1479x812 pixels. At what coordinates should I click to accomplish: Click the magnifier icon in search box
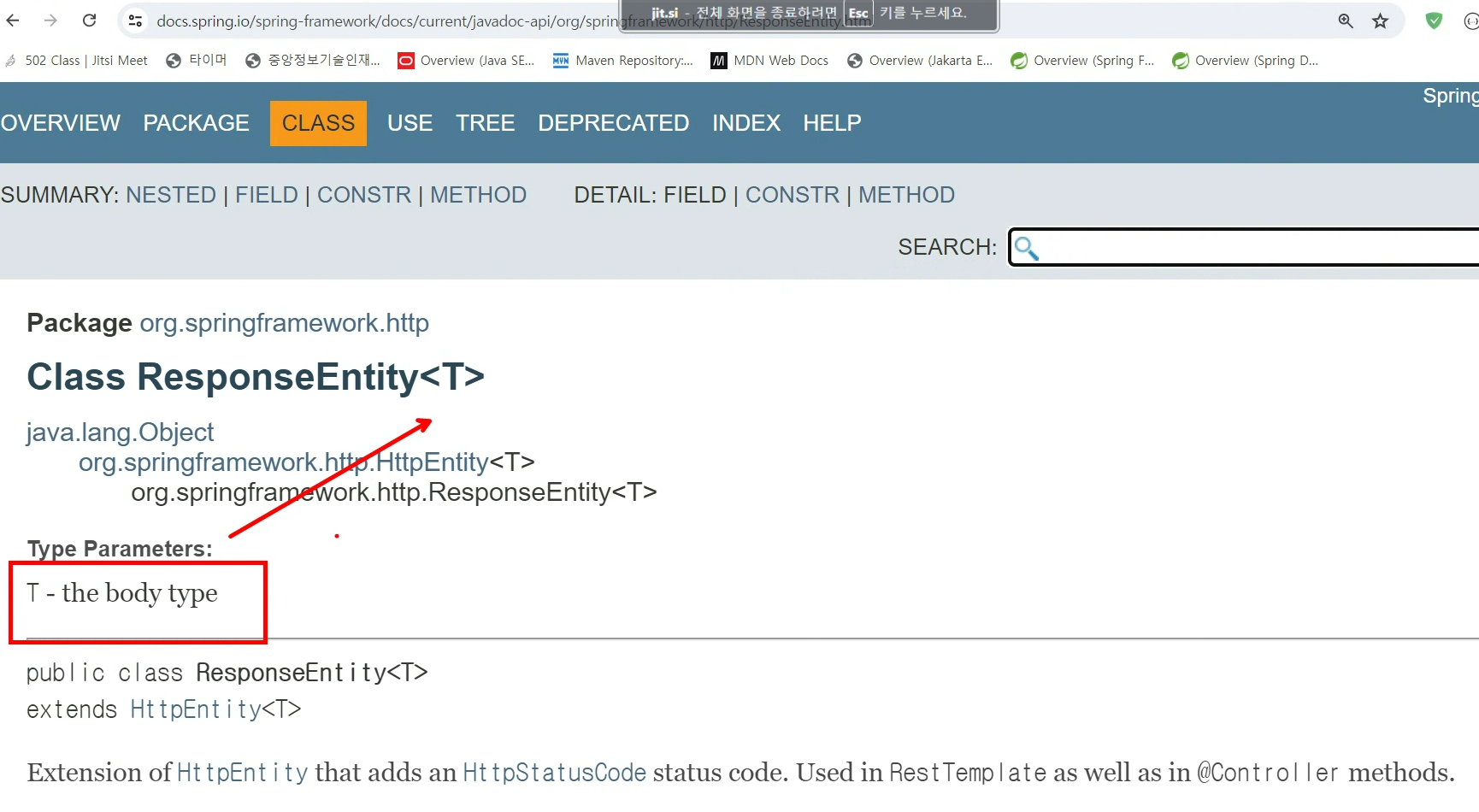tap(1026, 248)
